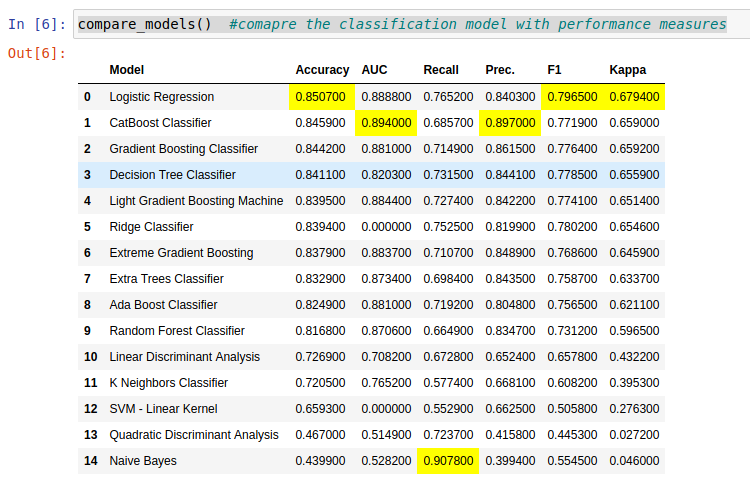This screenshot has height=486, width=750.
Task: Click the Quadratic Discriminant Analysis model name
Action: [194, 435]
